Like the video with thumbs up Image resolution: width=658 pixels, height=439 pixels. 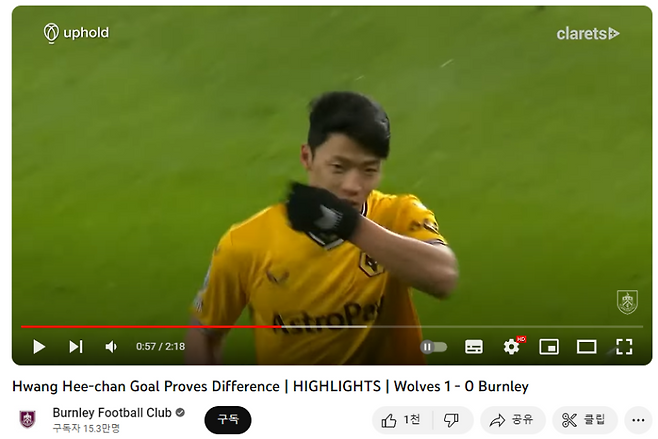[x=401, y=420]
